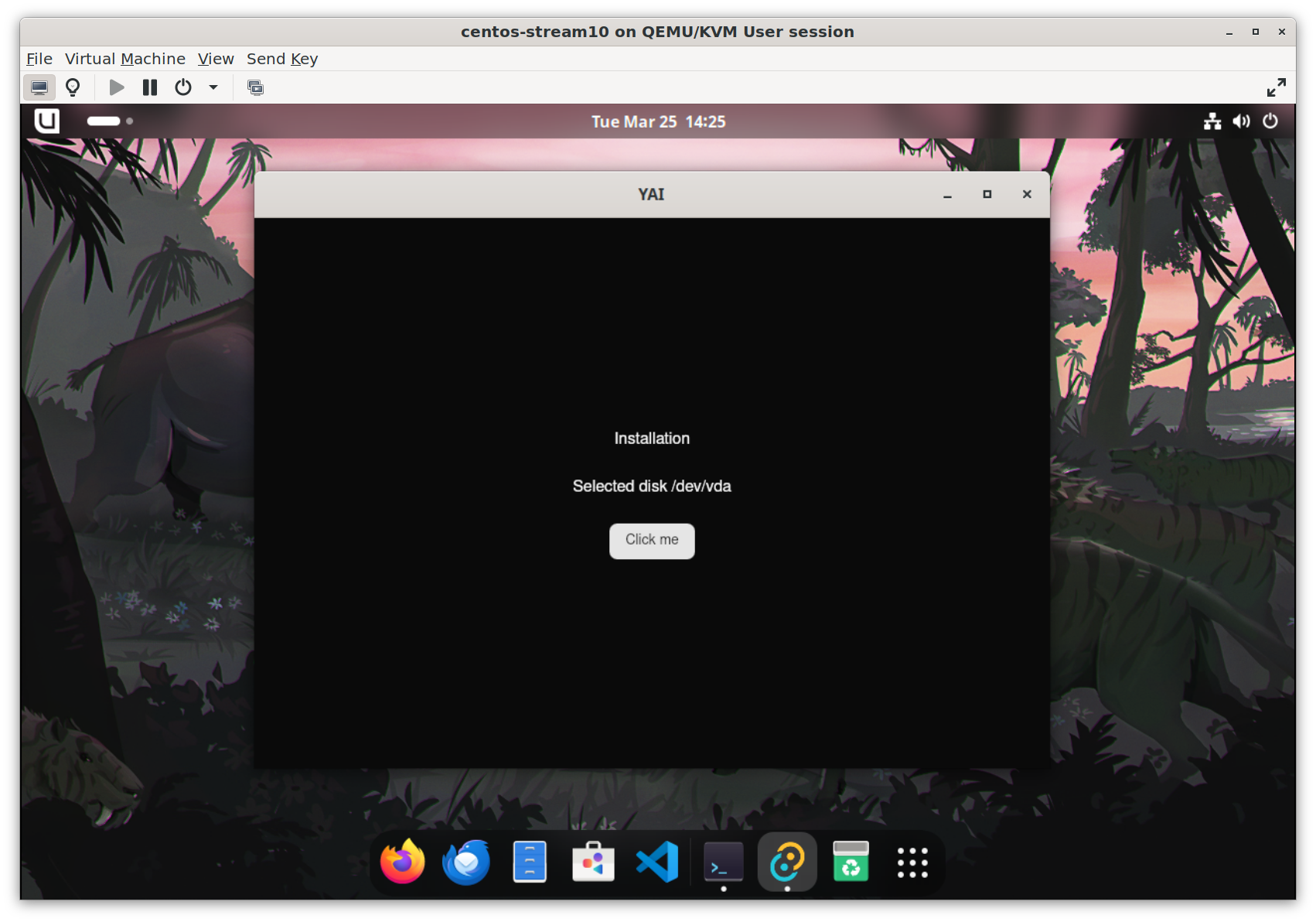The height and width of the screenshot is (922, 1316).
Task: Expand the power options dropdown arrow
Action: tap(213, 87)
